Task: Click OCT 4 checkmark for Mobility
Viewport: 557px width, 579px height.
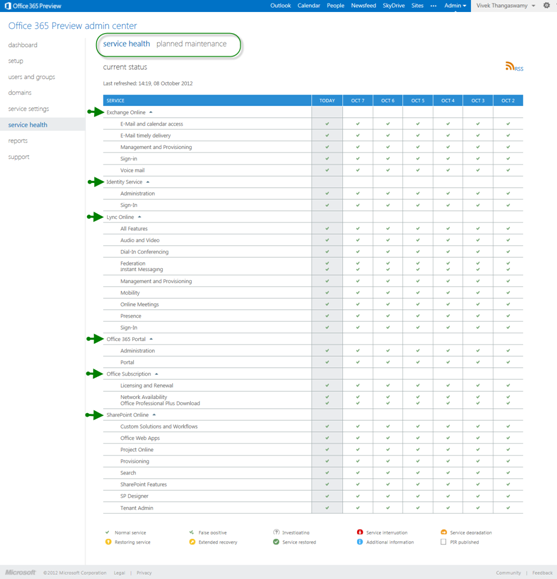Action: click(448, 293)
